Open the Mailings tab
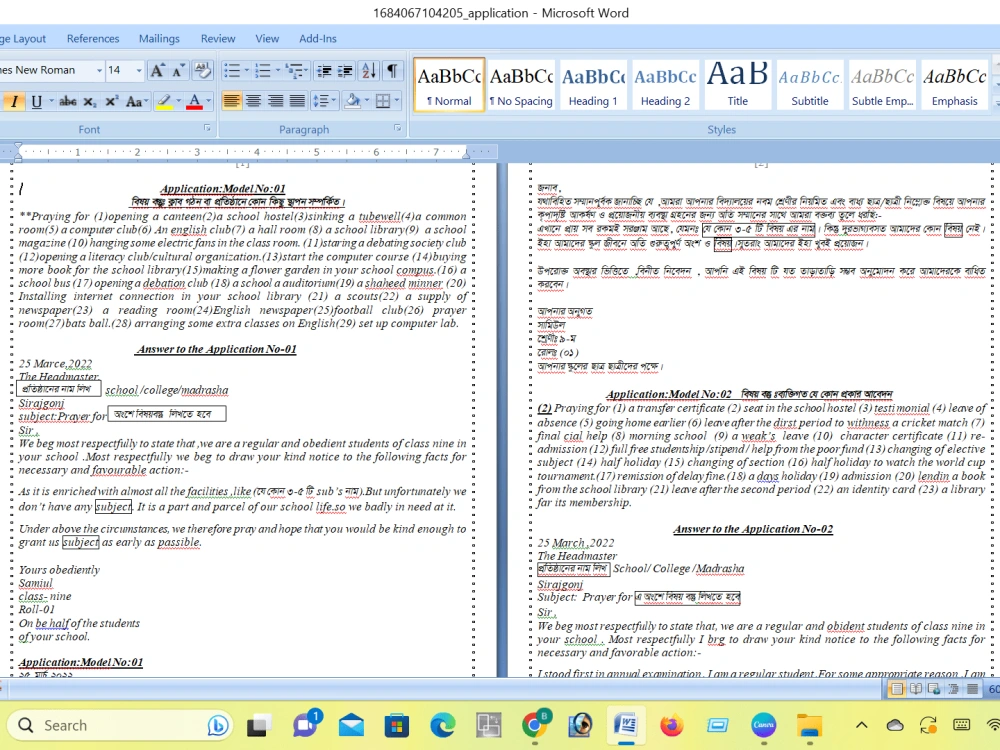Screen dimensions: 1000x750 point(159,38)
